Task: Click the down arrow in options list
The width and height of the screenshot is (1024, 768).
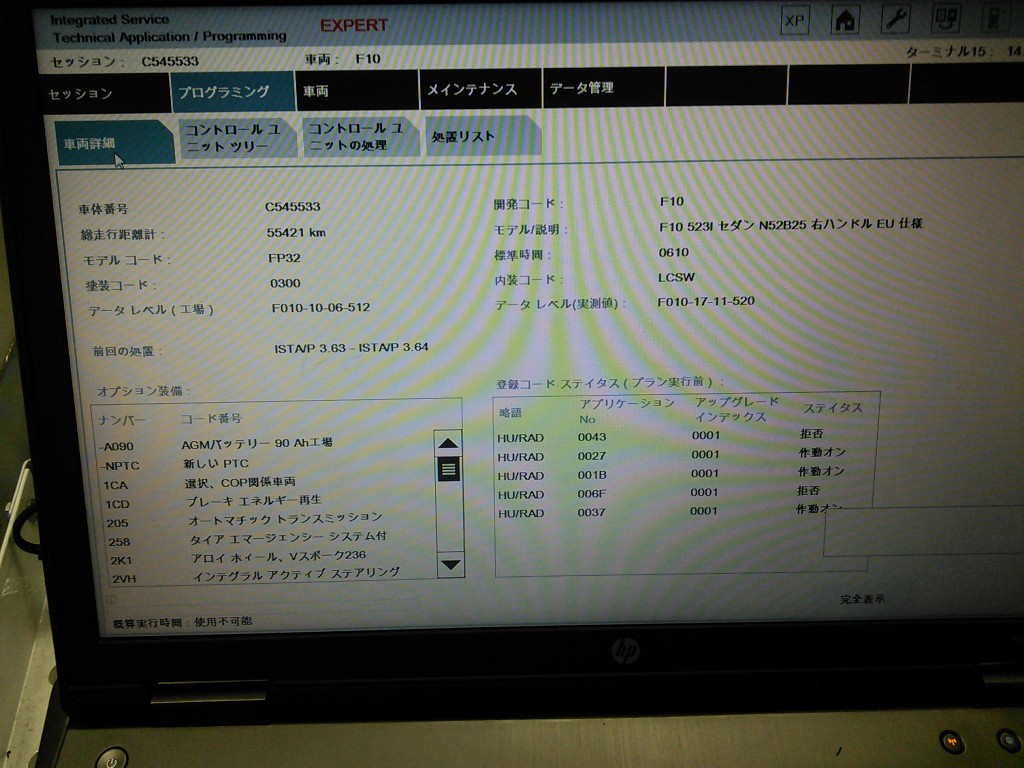Action: point(450,564)
